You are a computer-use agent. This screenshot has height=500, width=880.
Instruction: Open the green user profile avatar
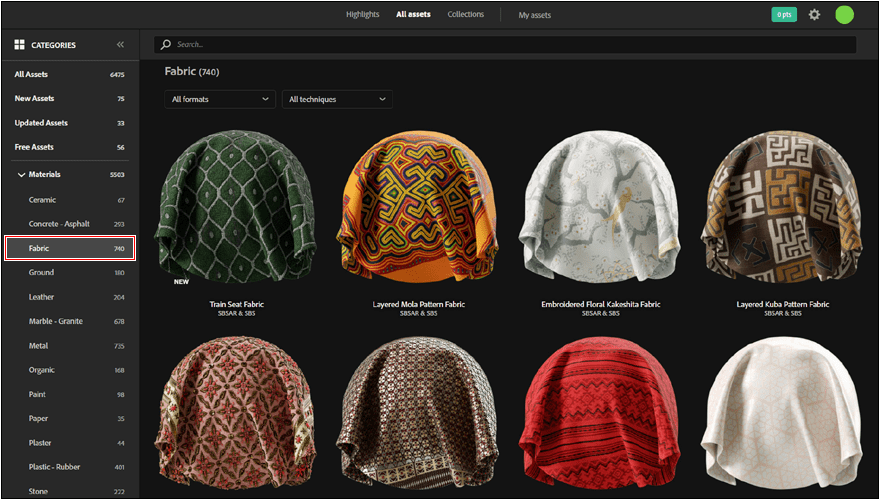844,15
